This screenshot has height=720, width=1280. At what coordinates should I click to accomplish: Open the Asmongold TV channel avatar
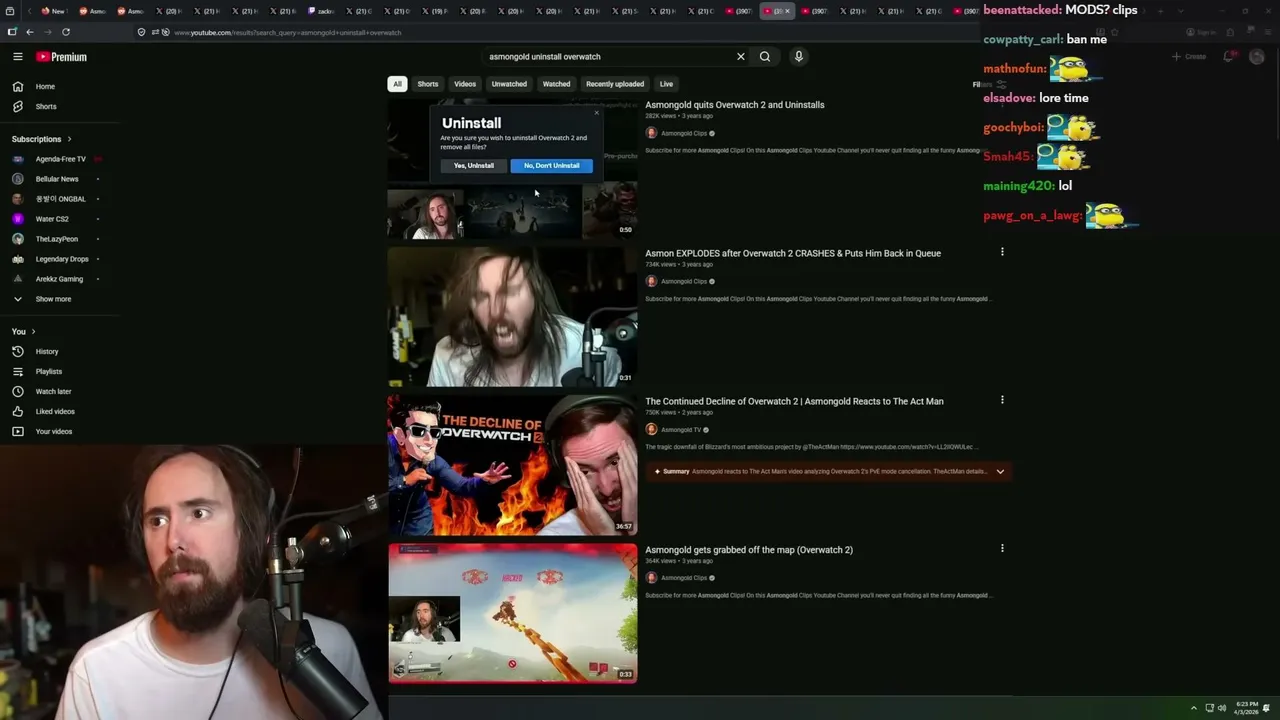(x=651, y=430)
